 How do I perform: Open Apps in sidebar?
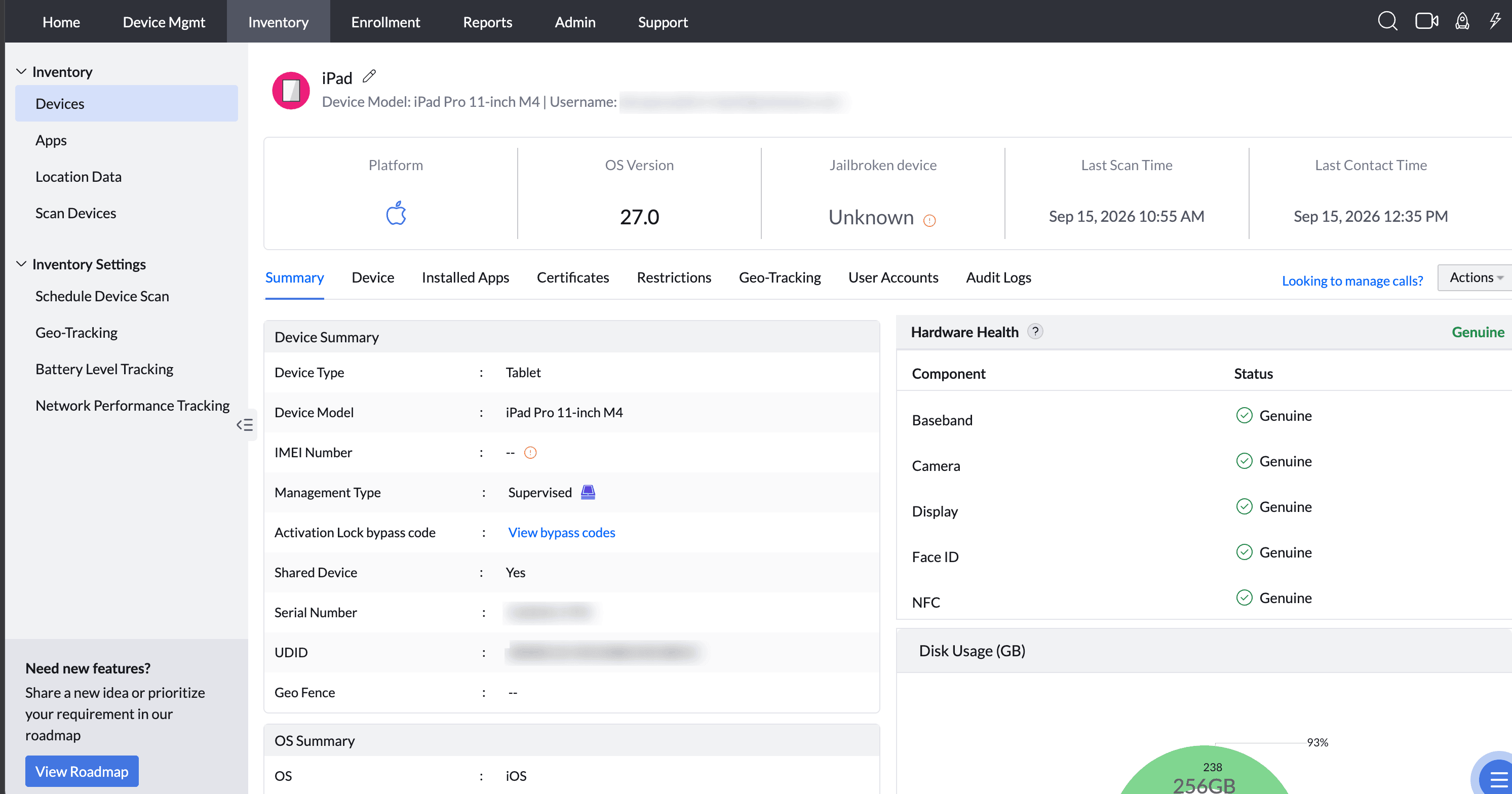(51, 140)
